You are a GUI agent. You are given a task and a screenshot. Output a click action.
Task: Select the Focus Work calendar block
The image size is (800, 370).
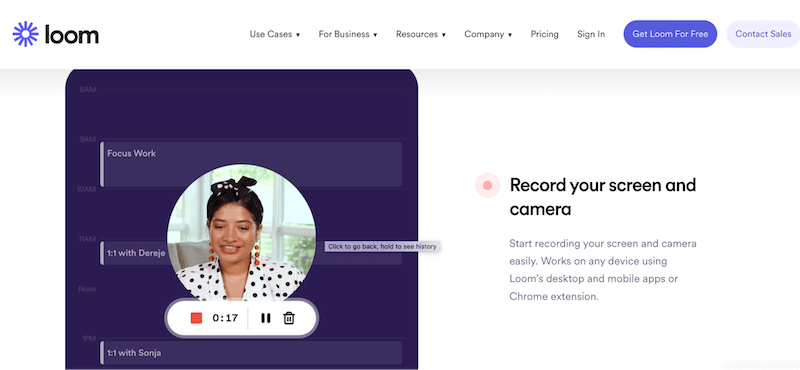click(x=251, y=164)
